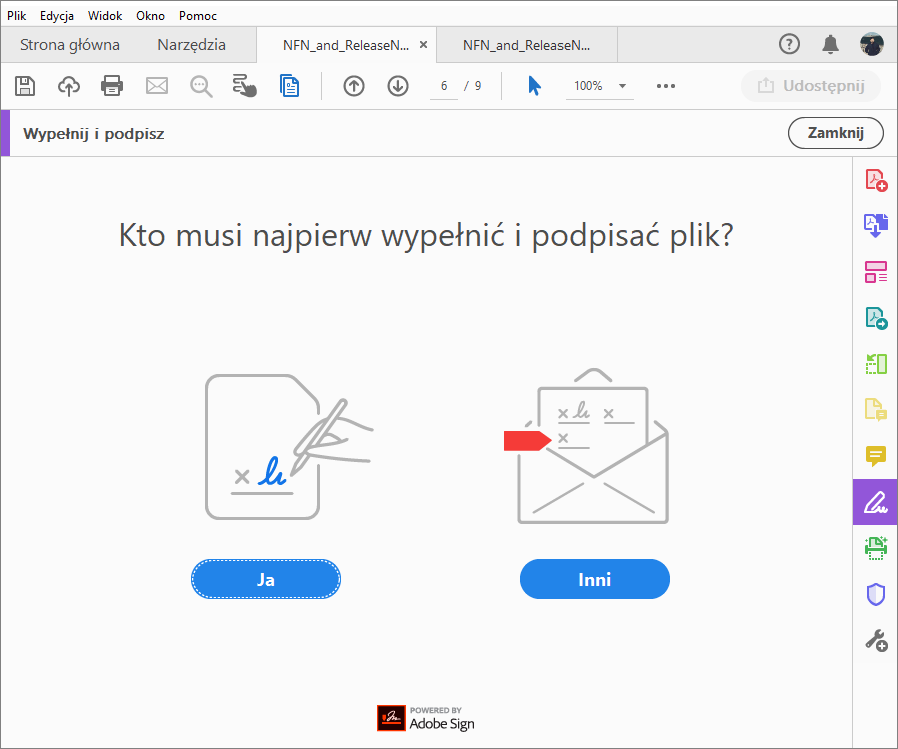This screenshot has height=749, width=898.
Task: Open the Comment tool
Action: 875,457
